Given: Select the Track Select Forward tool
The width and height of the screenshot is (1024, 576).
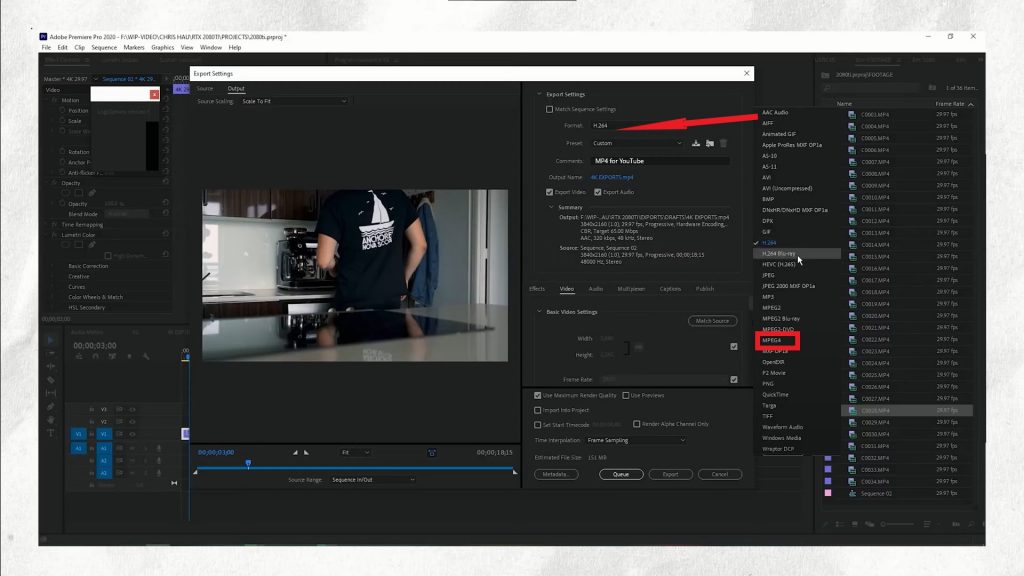Looking at the screenshot, I should tap(50, 353).
